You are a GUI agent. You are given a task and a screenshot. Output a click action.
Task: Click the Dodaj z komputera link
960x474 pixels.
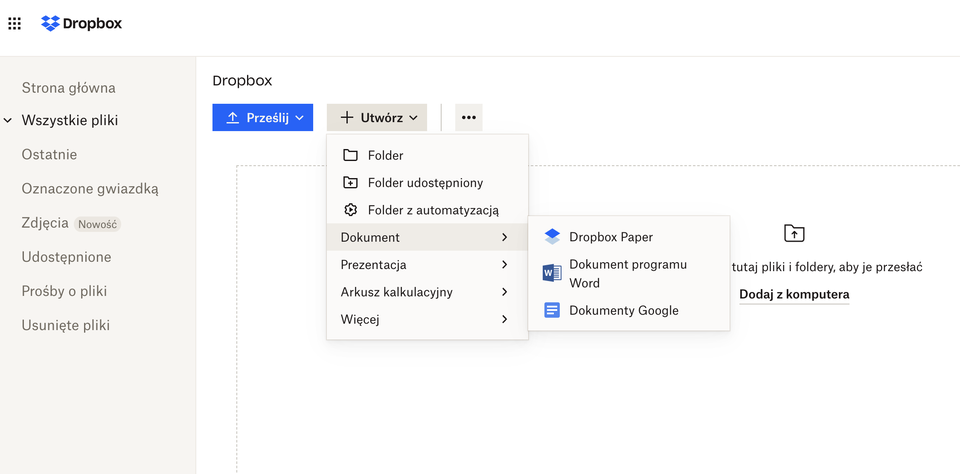pos(794,295)
